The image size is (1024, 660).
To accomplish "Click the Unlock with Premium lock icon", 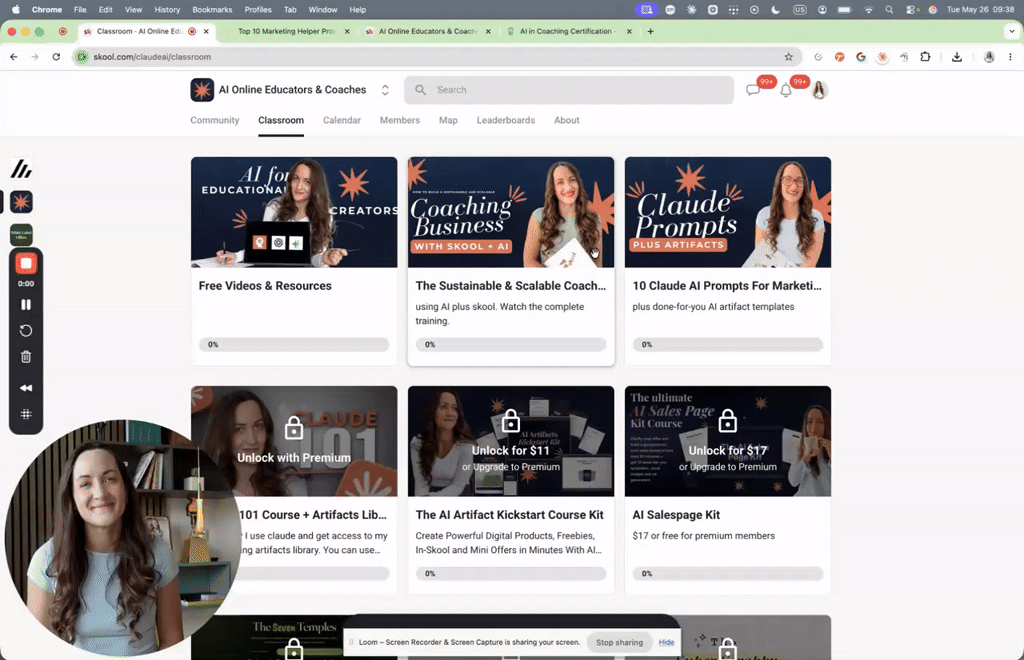I will tap(294, 428).
